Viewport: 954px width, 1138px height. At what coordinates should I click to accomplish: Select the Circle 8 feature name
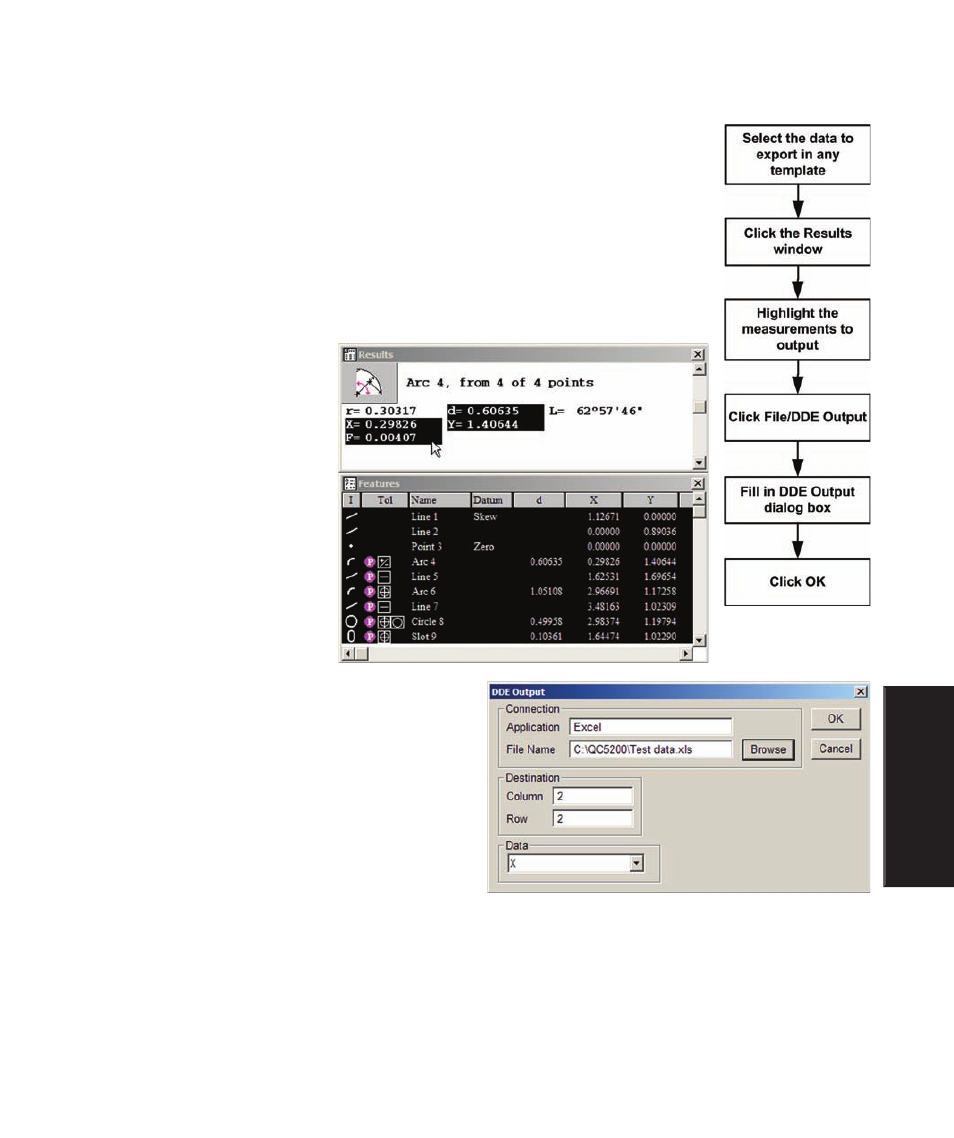(x=428, y=621)
